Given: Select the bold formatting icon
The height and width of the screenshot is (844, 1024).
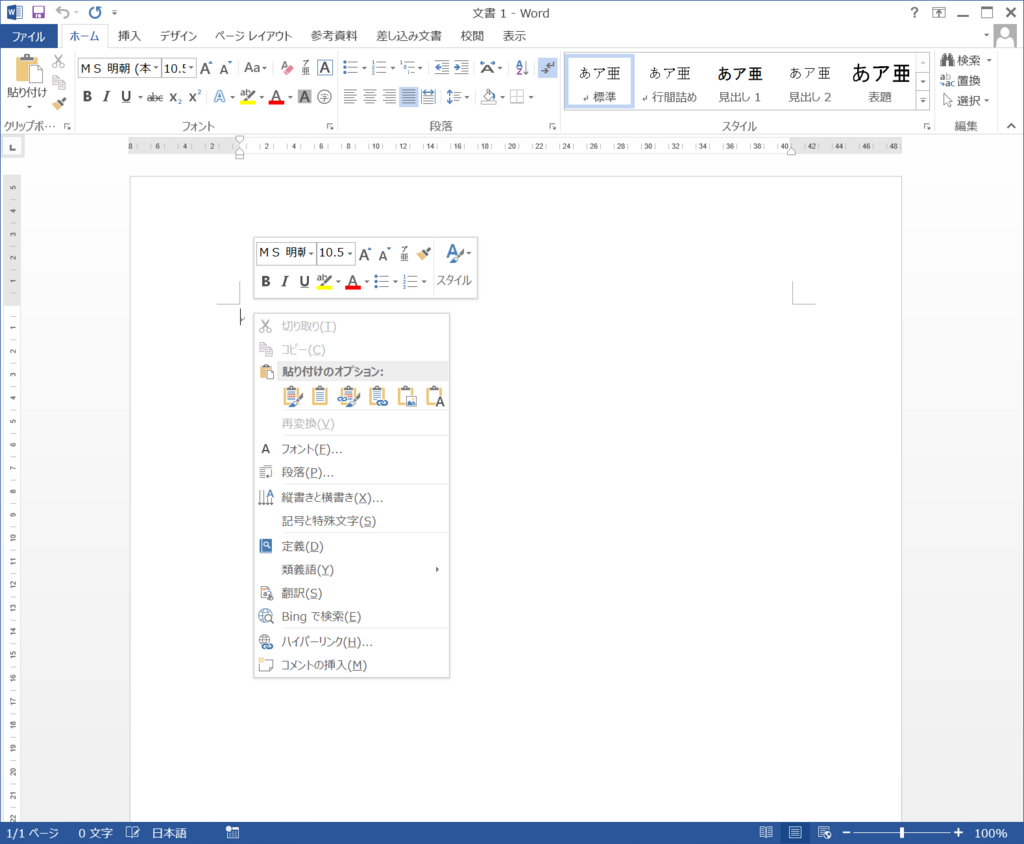Looking at the screenshot, I should (x=85, y=97).
